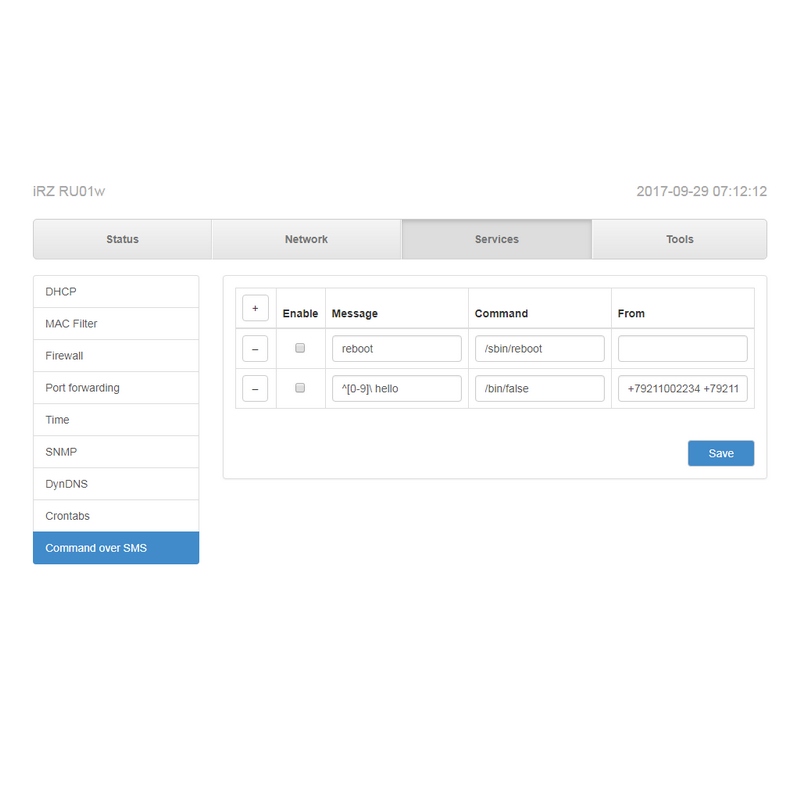The width and height of the screenshot is (800, 800).
Task: Open DHCP settings in sidebar
Action: click(116, 292)
